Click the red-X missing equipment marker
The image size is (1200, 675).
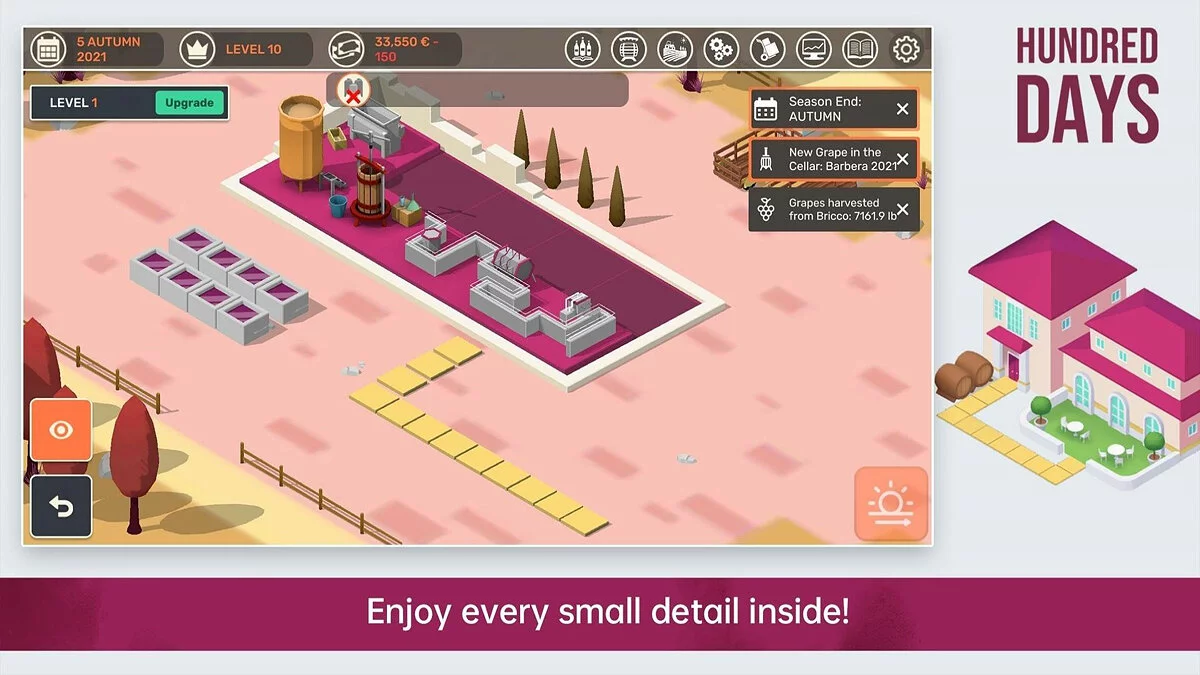(351, 91)
